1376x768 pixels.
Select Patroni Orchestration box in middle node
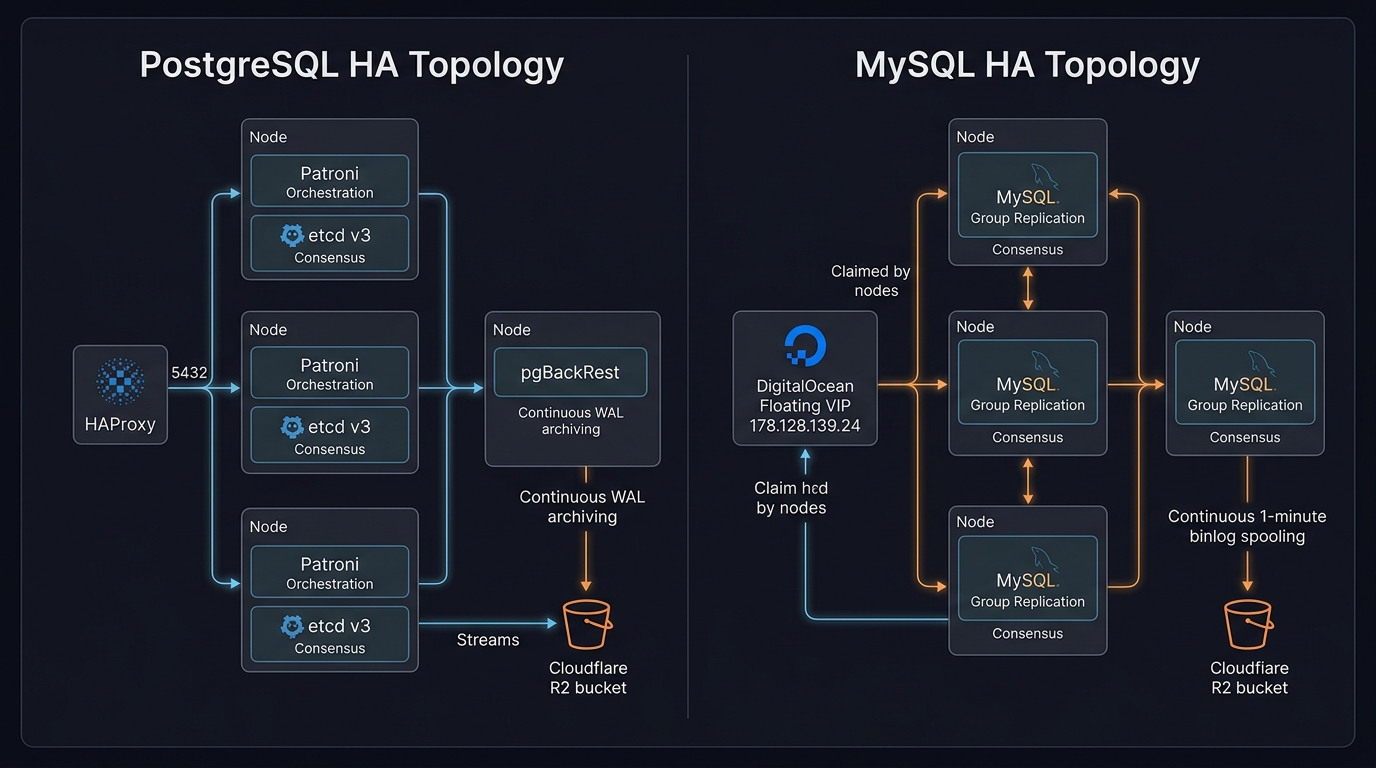(330, 373)
